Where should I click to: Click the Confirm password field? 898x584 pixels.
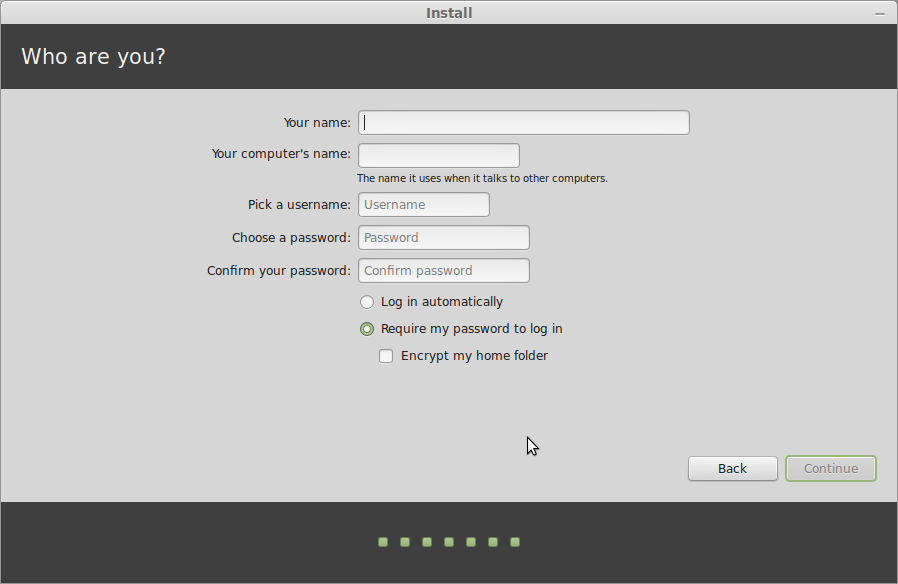click(444, 270)
